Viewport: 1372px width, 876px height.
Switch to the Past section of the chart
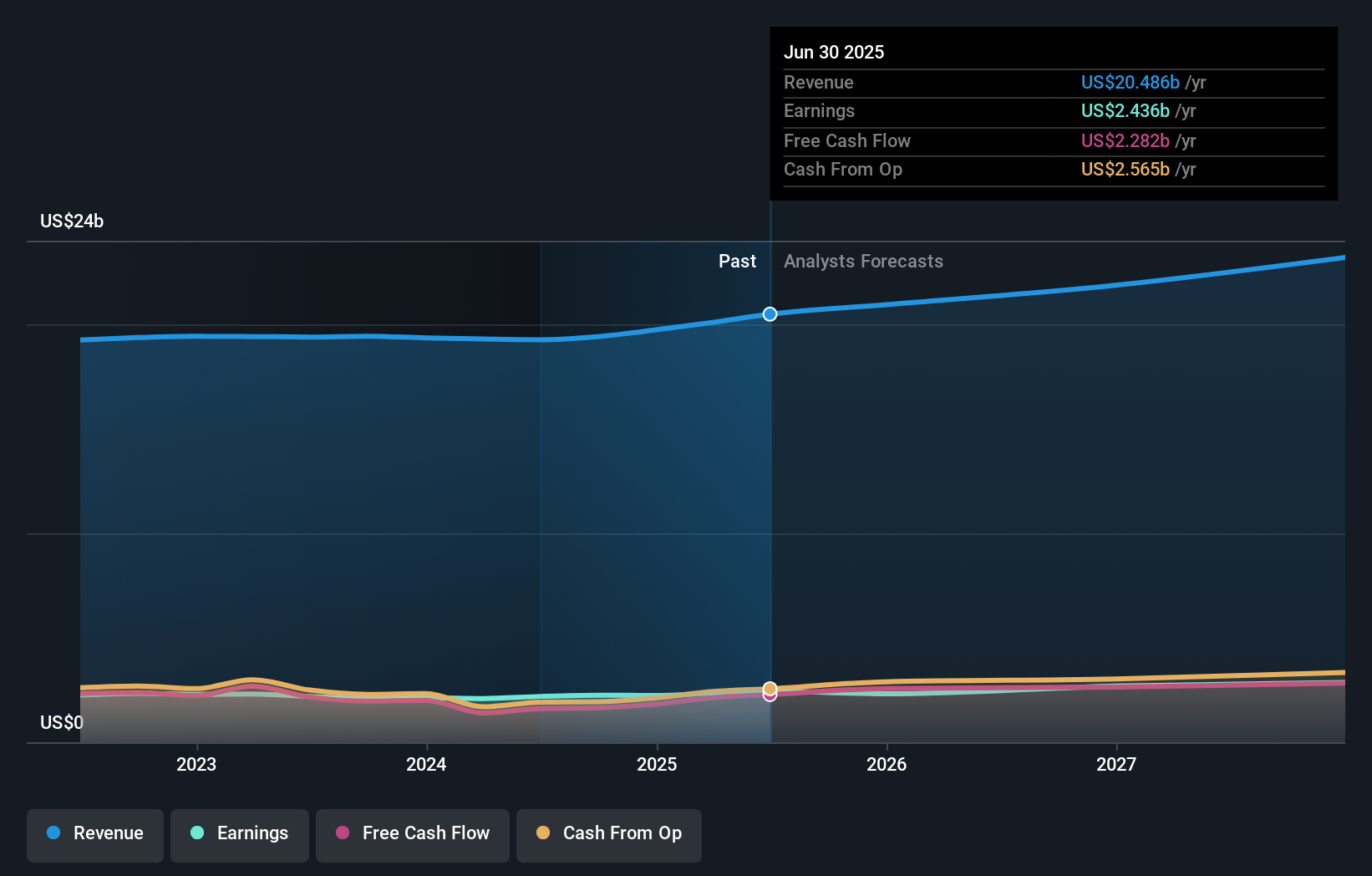click(x=737, y=261)
